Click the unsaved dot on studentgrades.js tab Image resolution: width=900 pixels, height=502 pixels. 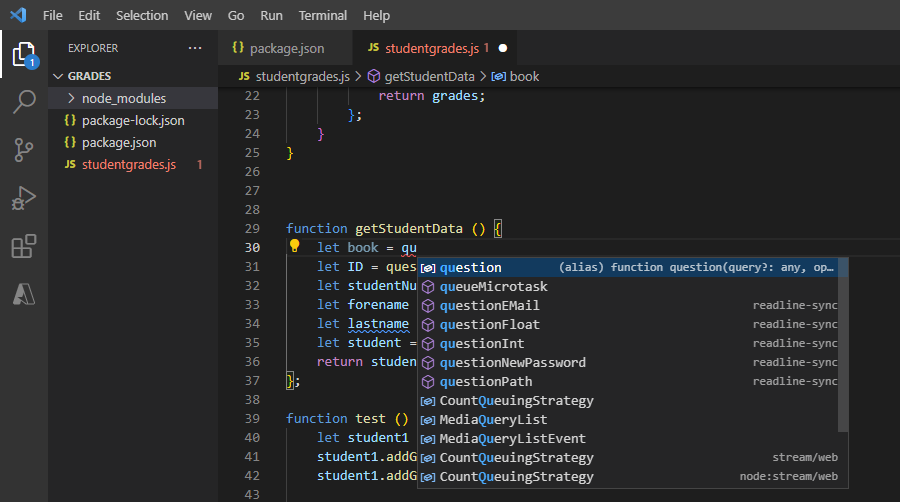503,48
